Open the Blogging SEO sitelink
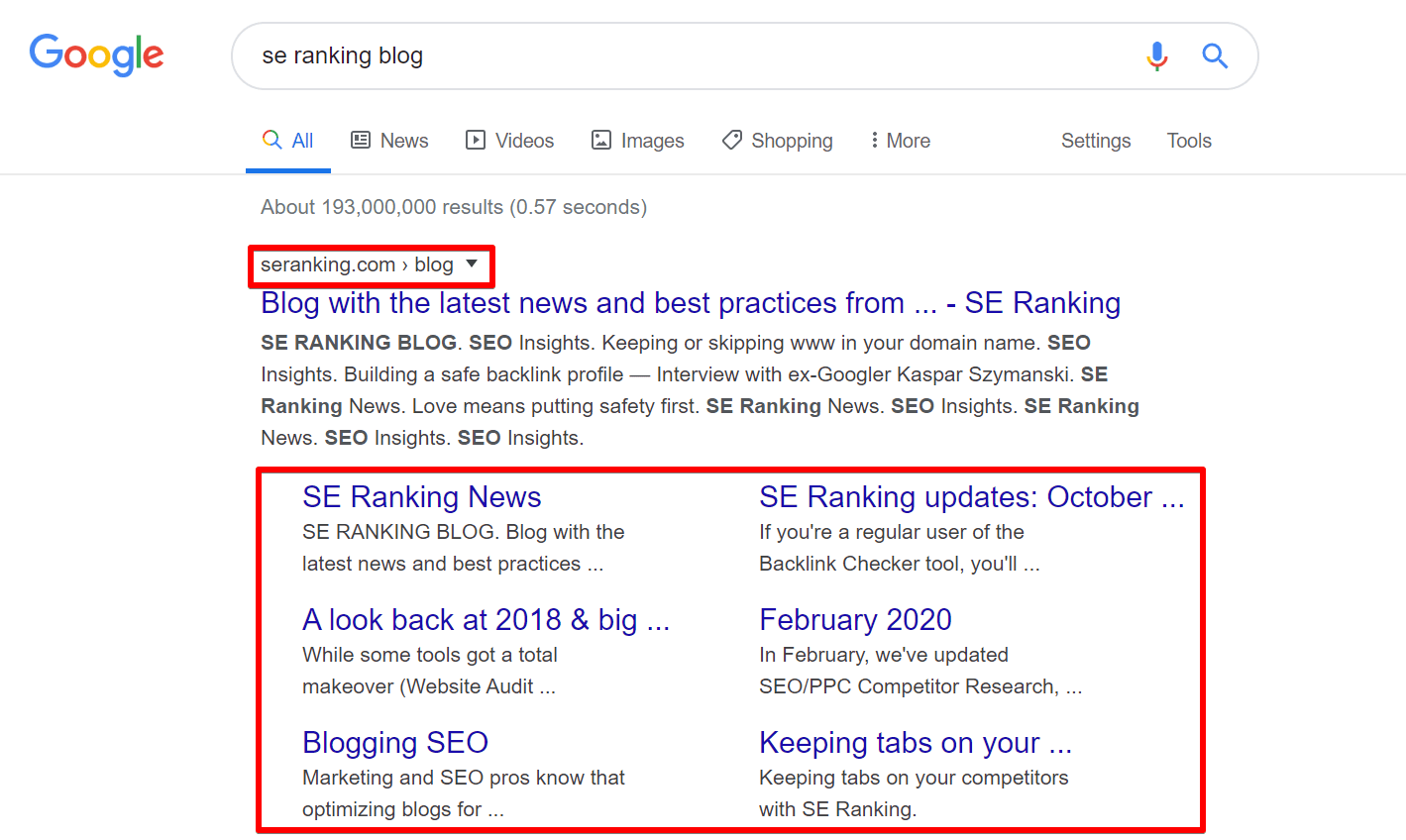The image size is (1406, 840). pos(395,742)
